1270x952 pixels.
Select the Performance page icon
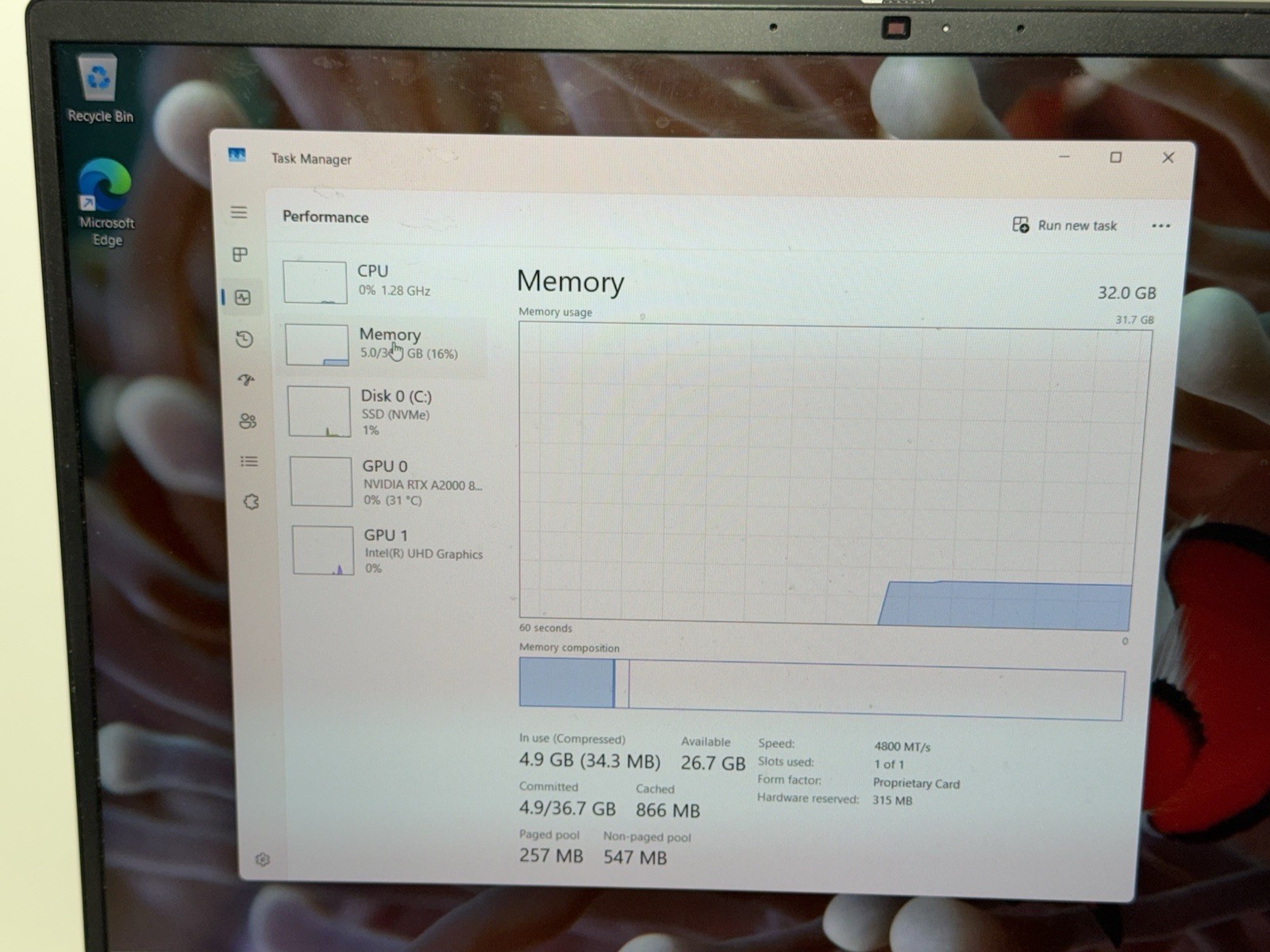[x=243, y=297]
